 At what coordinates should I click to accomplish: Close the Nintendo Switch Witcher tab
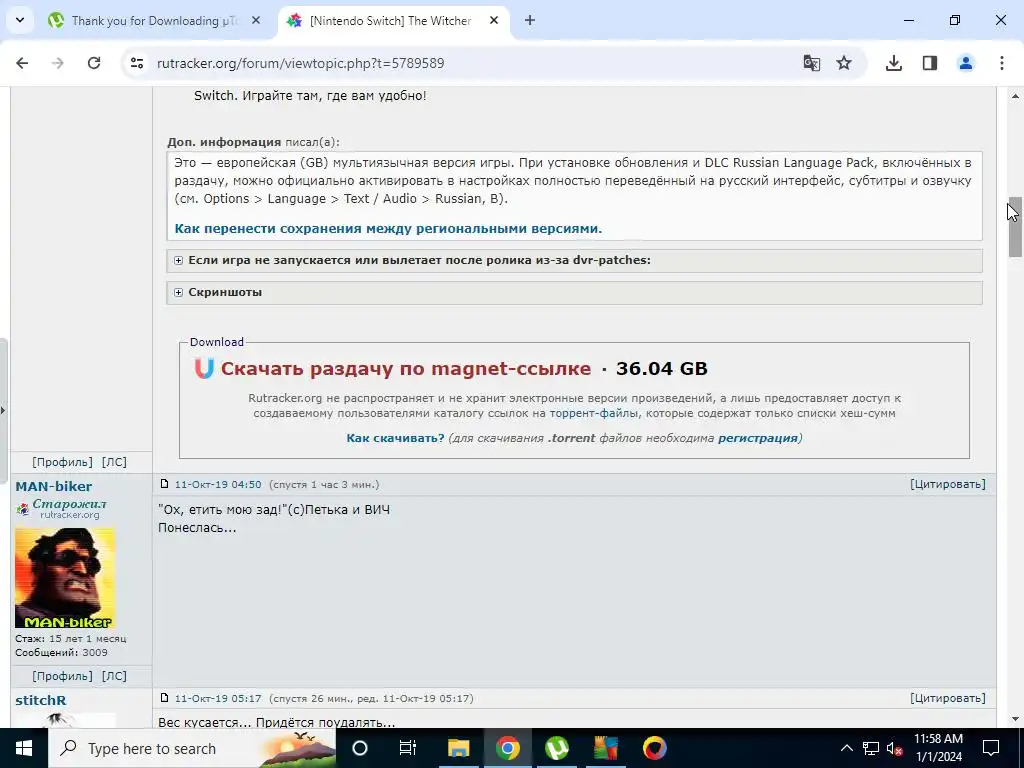494,20
